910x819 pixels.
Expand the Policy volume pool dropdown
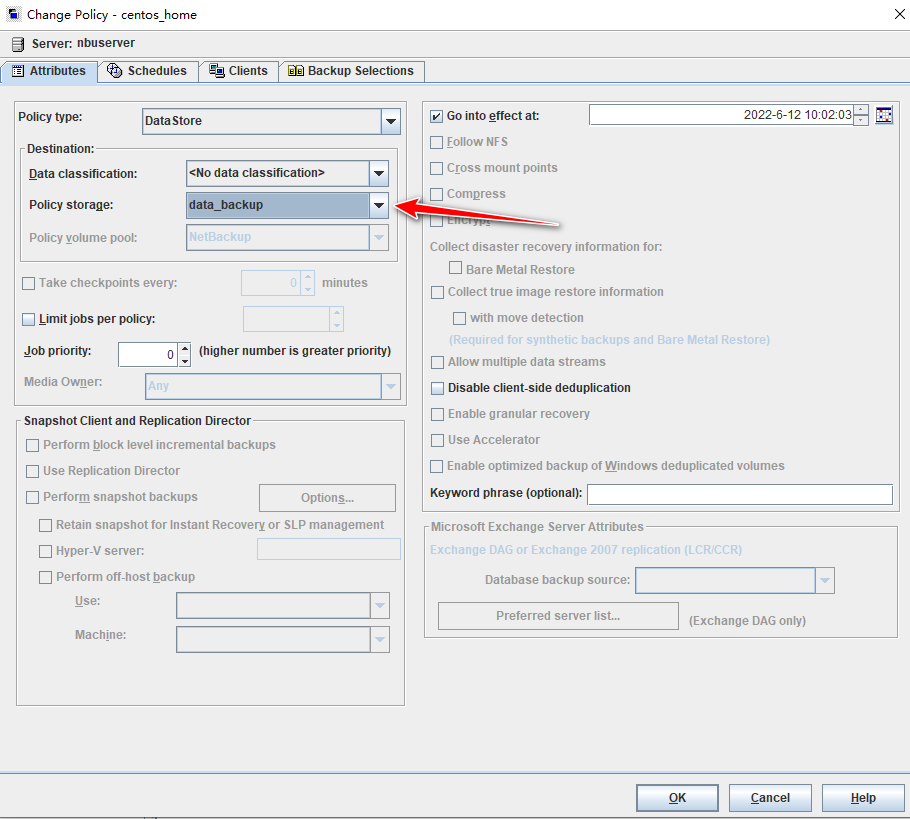[x=378, y=237]
